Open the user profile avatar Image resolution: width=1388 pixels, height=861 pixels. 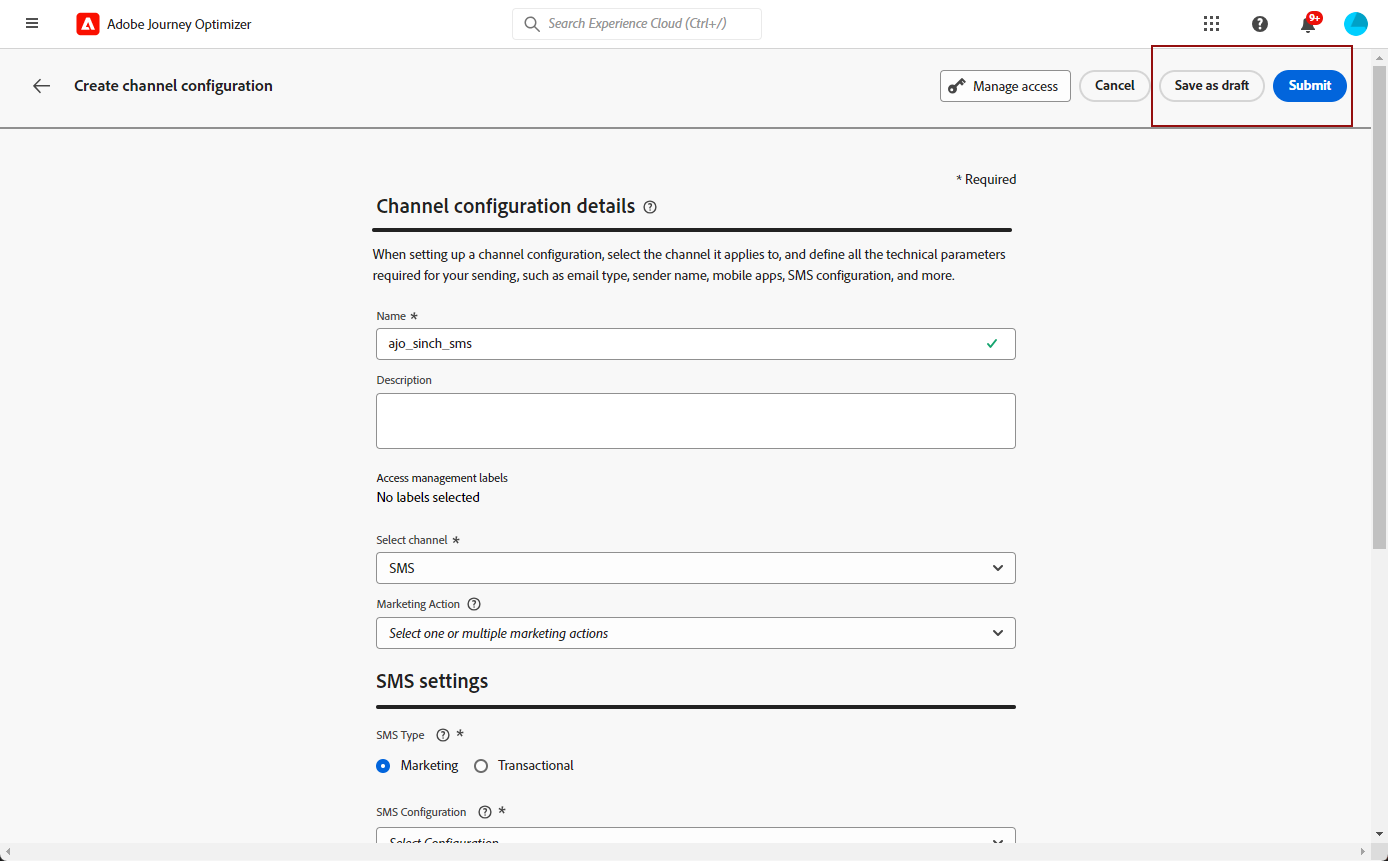pos(1356,24)
